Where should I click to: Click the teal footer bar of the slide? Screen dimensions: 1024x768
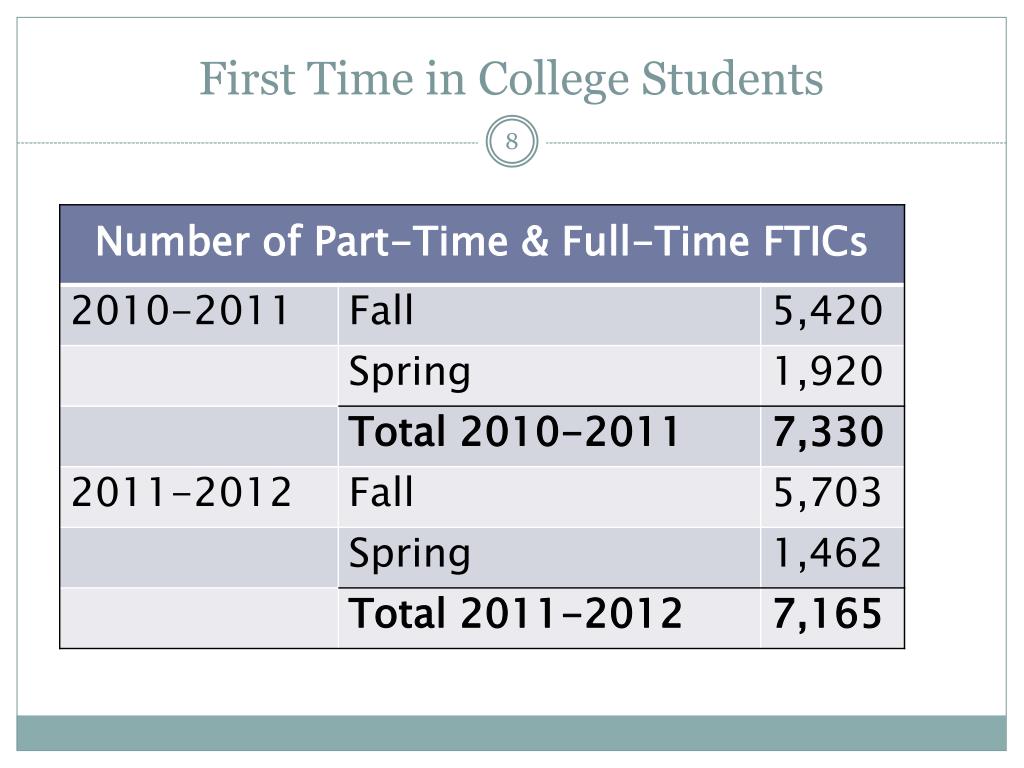[x=511, y=733]
